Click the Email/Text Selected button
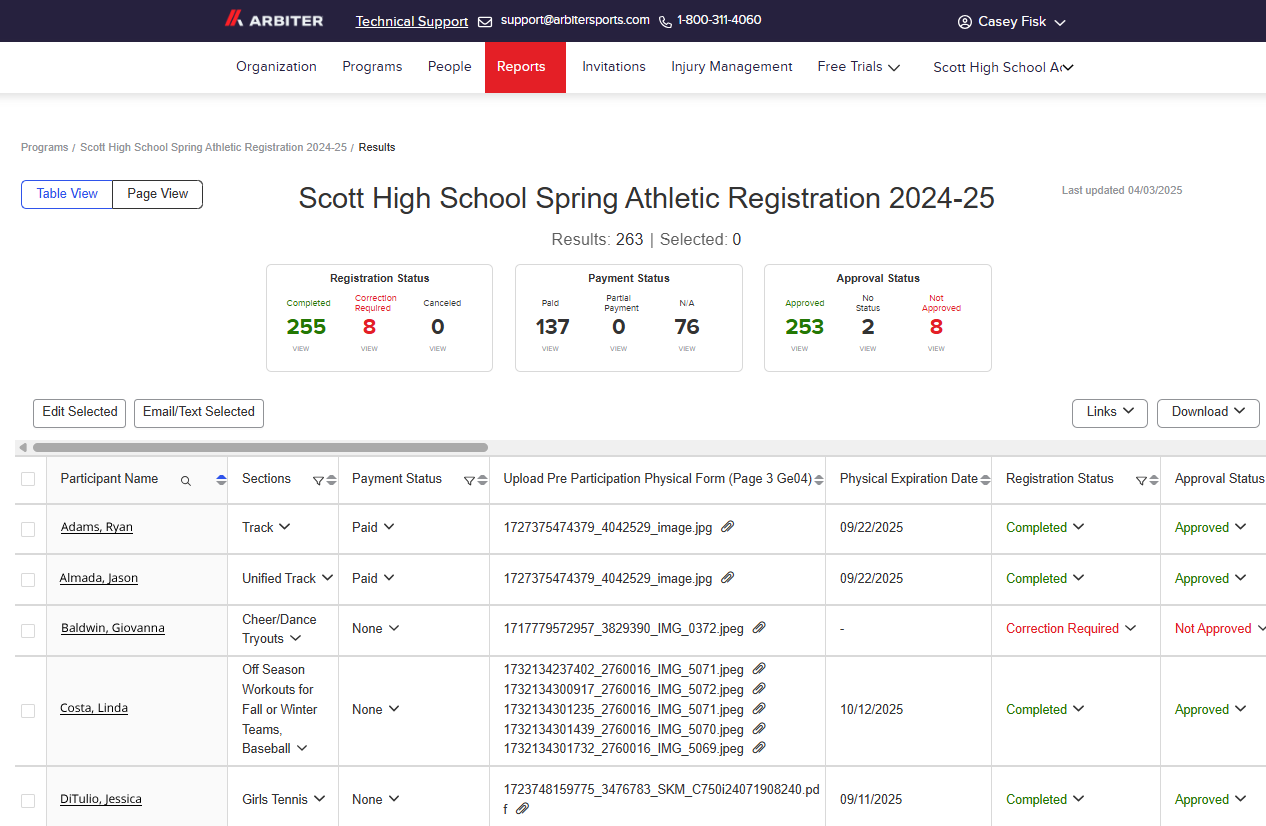The image size is (1266, 826). pyautogui.click(x=198, y=412)
